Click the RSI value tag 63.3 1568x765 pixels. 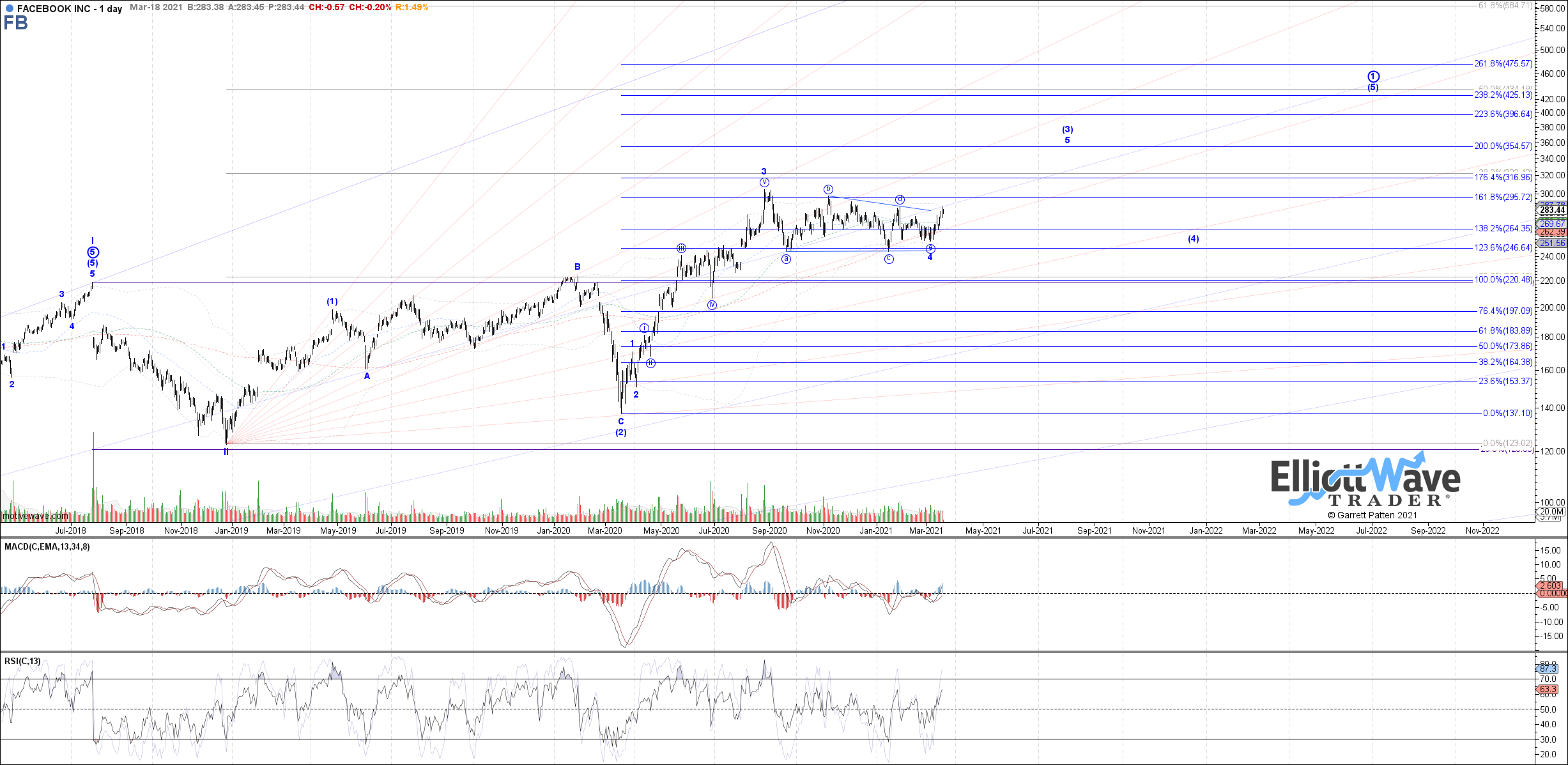[x=1548, y=690]
